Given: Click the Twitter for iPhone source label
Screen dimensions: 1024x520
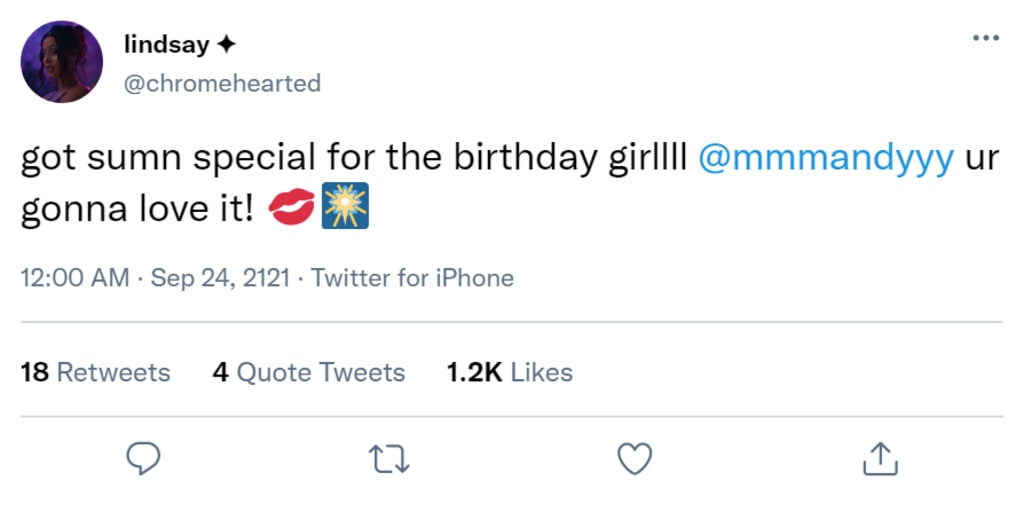Looking at the screenshot, I should pyautogui.click(x=412, y=278).
